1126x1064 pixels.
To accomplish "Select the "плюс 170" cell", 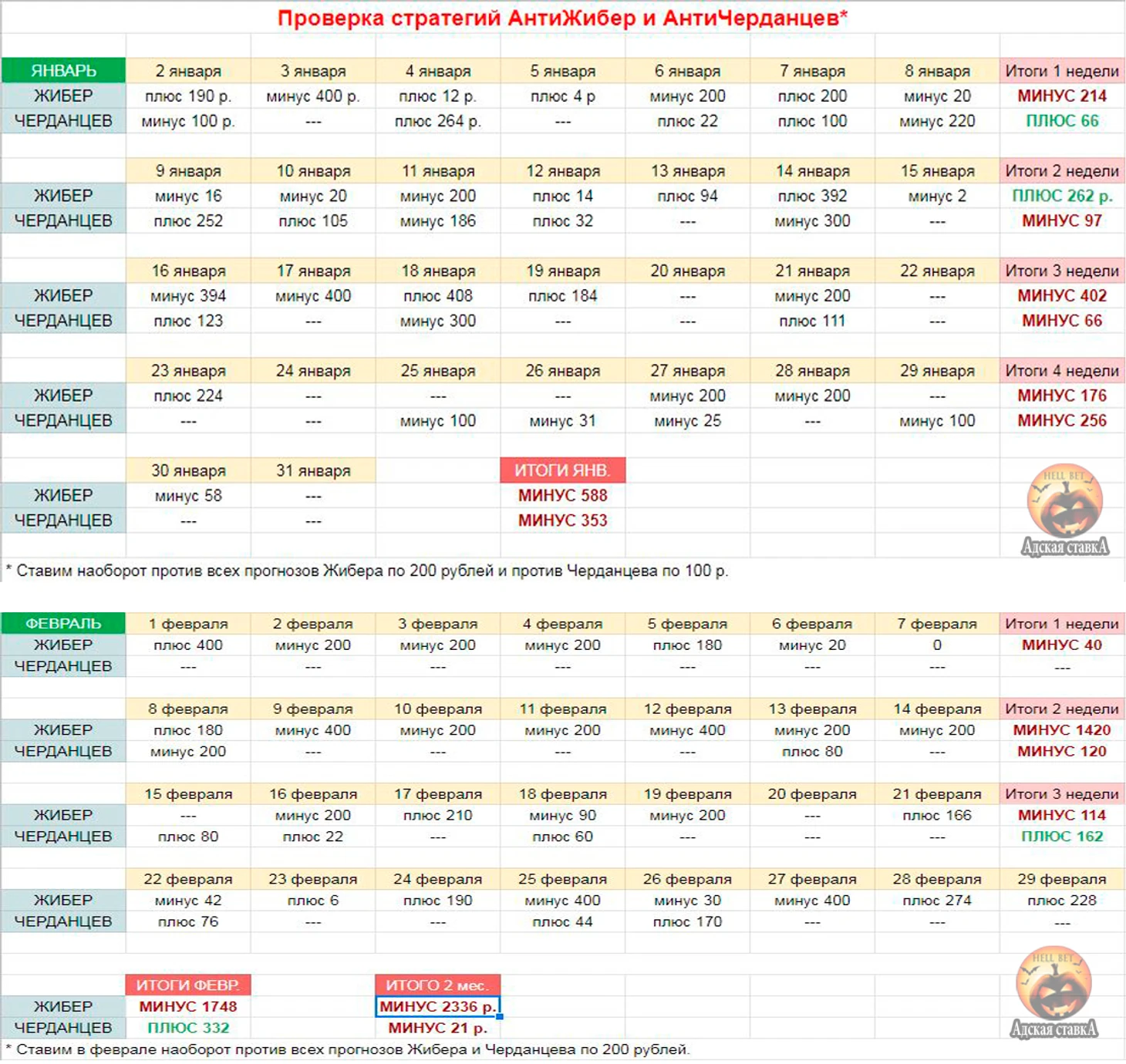I will pos(687,921).
